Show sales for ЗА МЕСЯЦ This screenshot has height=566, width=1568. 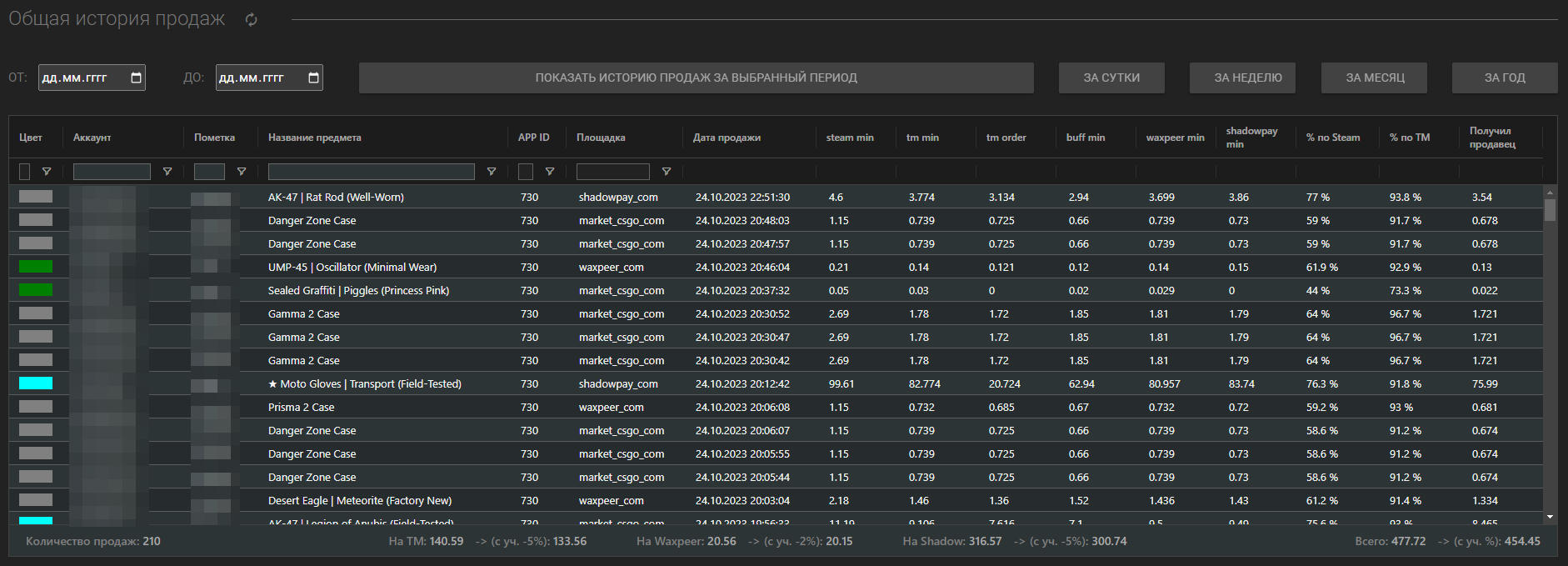click(1375, 78)
